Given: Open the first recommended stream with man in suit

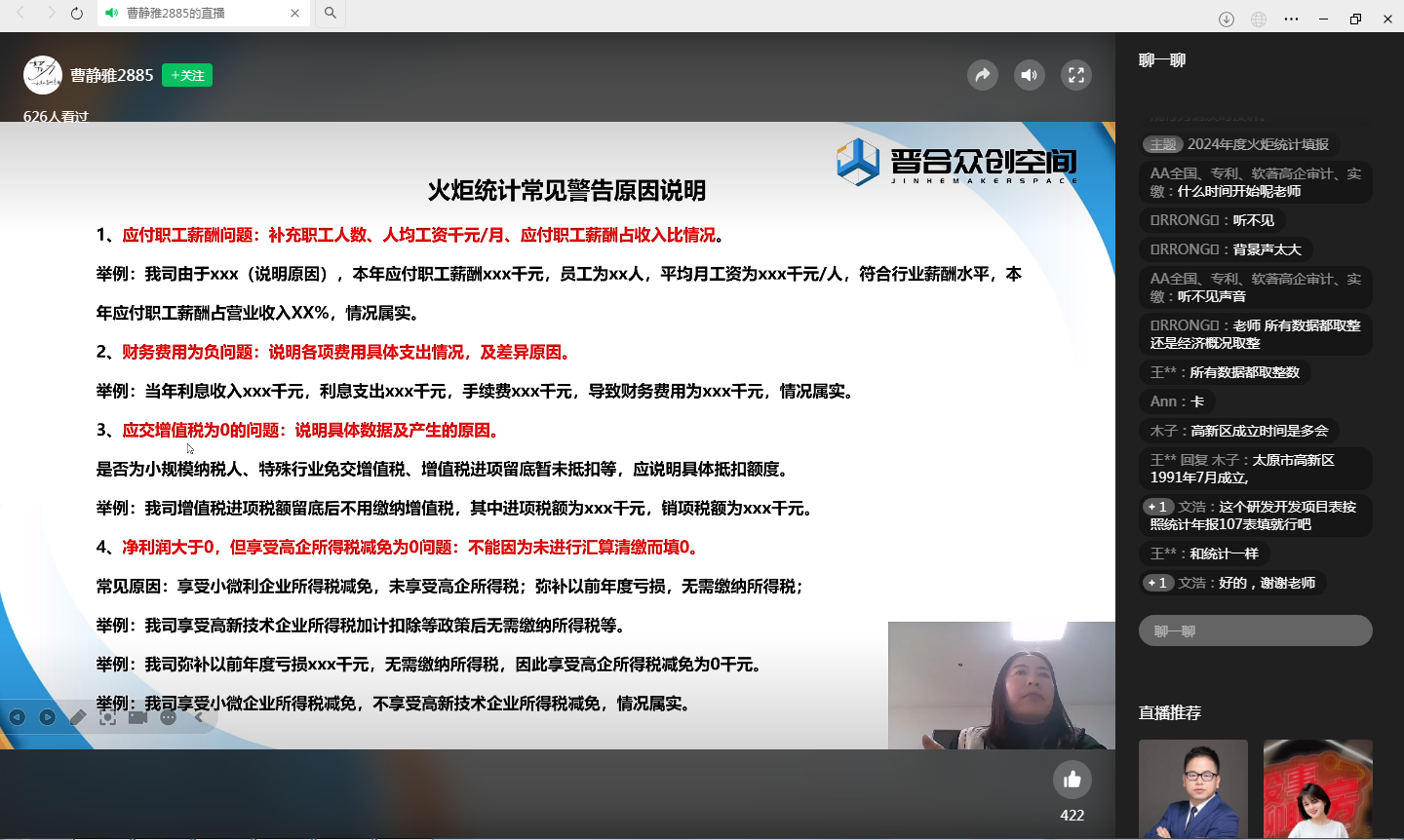Looking at the screenshot, I should coord(1193,789).
